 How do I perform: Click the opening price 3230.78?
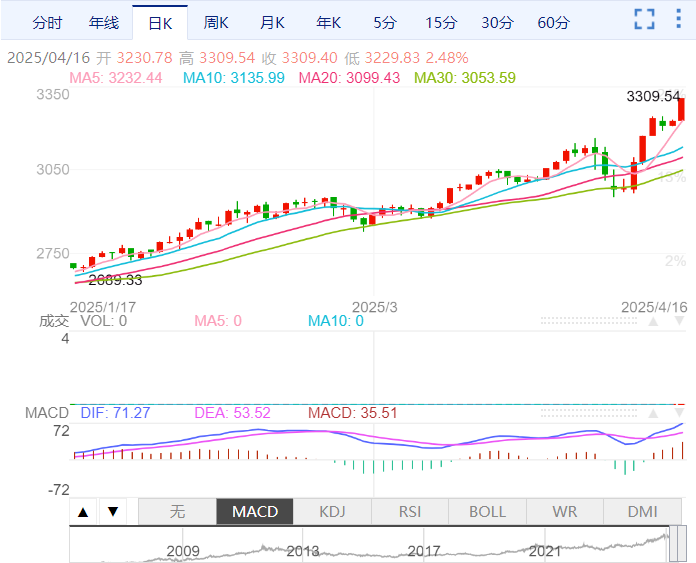point(144,58)
